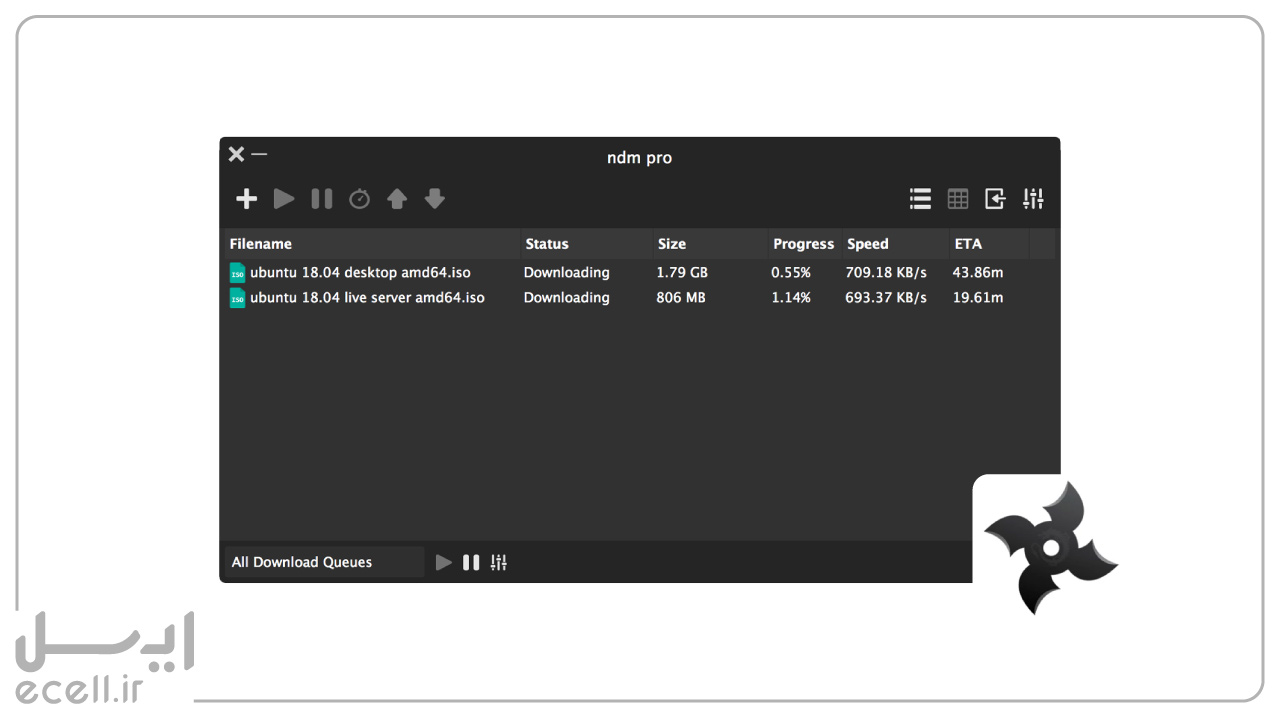Start all queues with bottom play icon
Viewport: 1280px width, 720px height.
[444, 563]
